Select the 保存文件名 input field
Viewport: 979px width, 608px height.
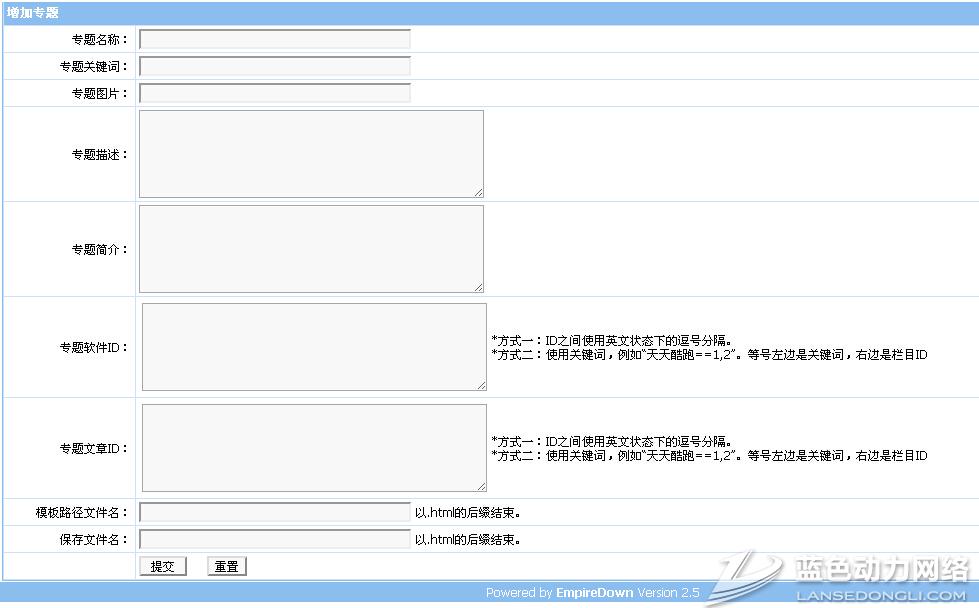coord(274,540)
